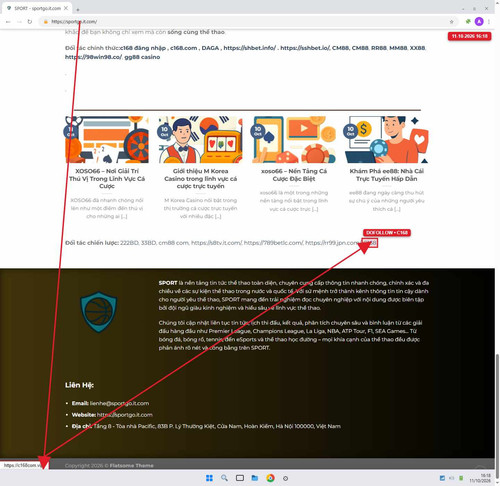Click the 'ee88 đang ngày càng thu hút' excerpt
The width and height of the screenshot is (500, 486).
click(x=387, y=201)
